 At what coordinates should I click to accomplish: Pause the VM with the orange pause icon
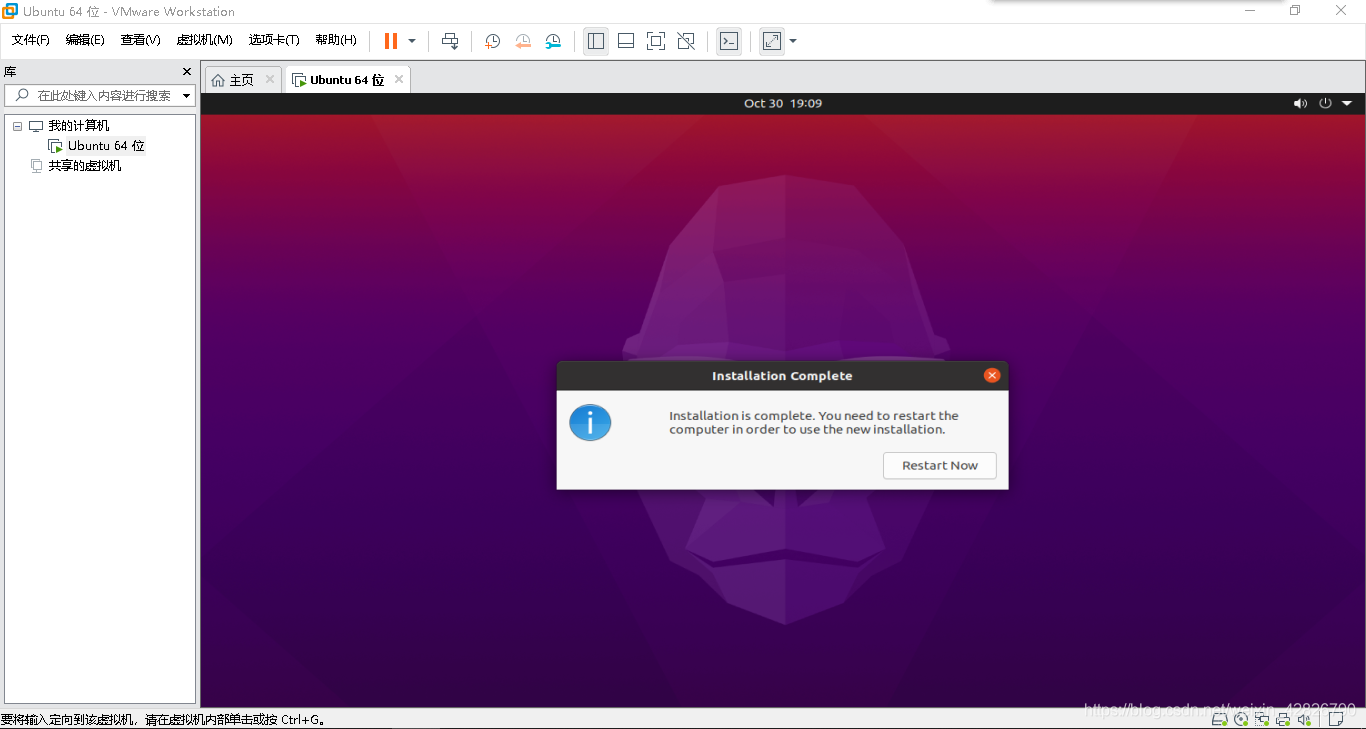point(391,41)
